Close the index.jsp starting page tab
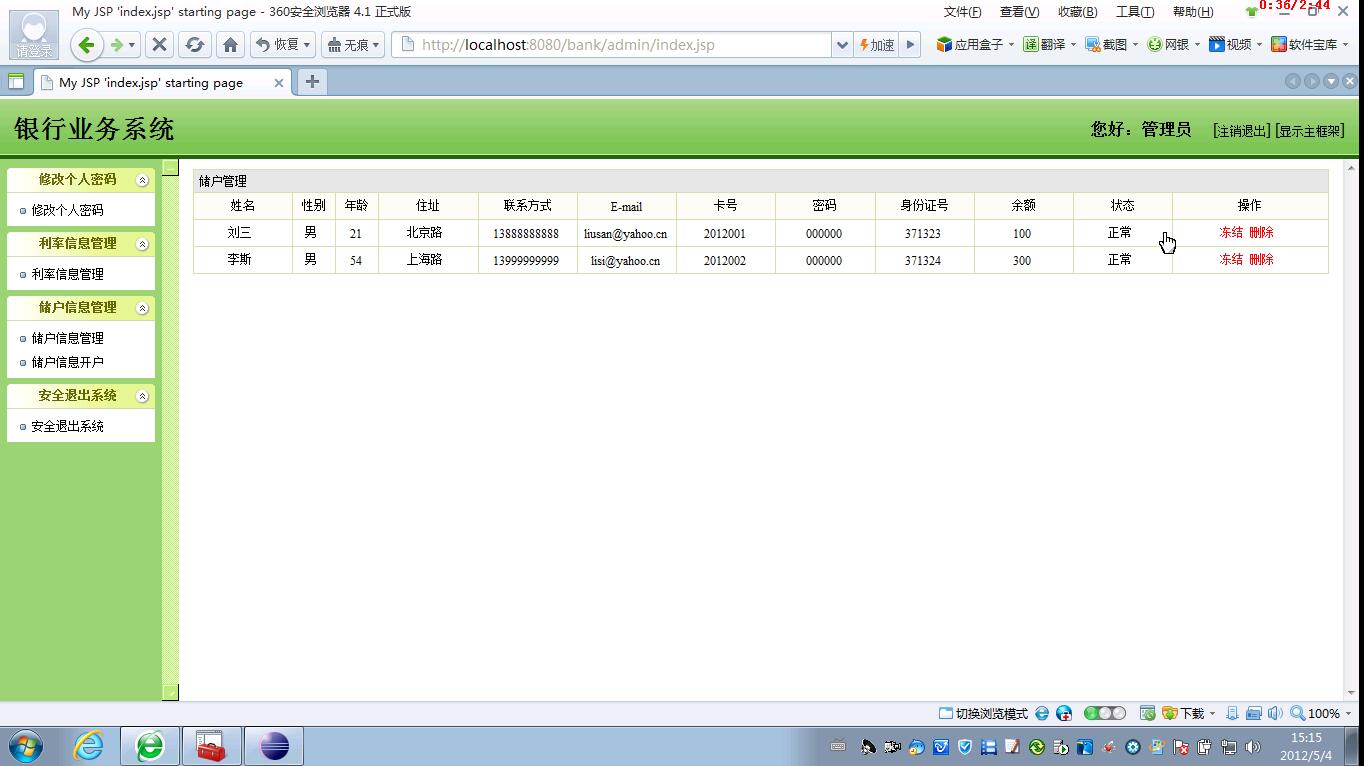 [279, 83]
